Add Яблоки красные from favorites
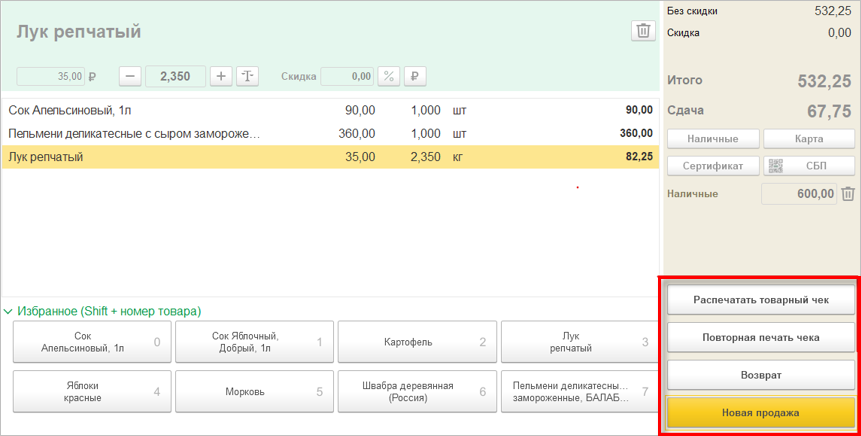Image resolution: width=861 pixels, height=436 pixels. tap(91, 391)
